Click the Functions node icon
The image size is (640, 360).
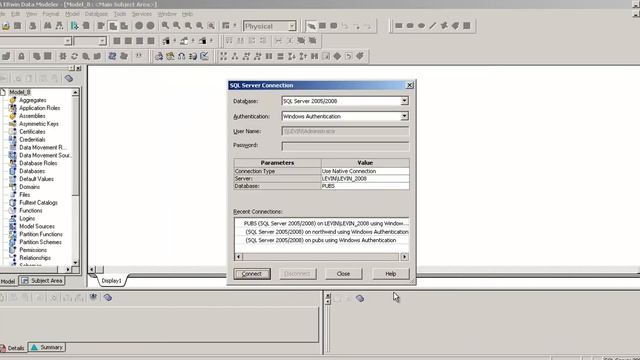point(13,210)
